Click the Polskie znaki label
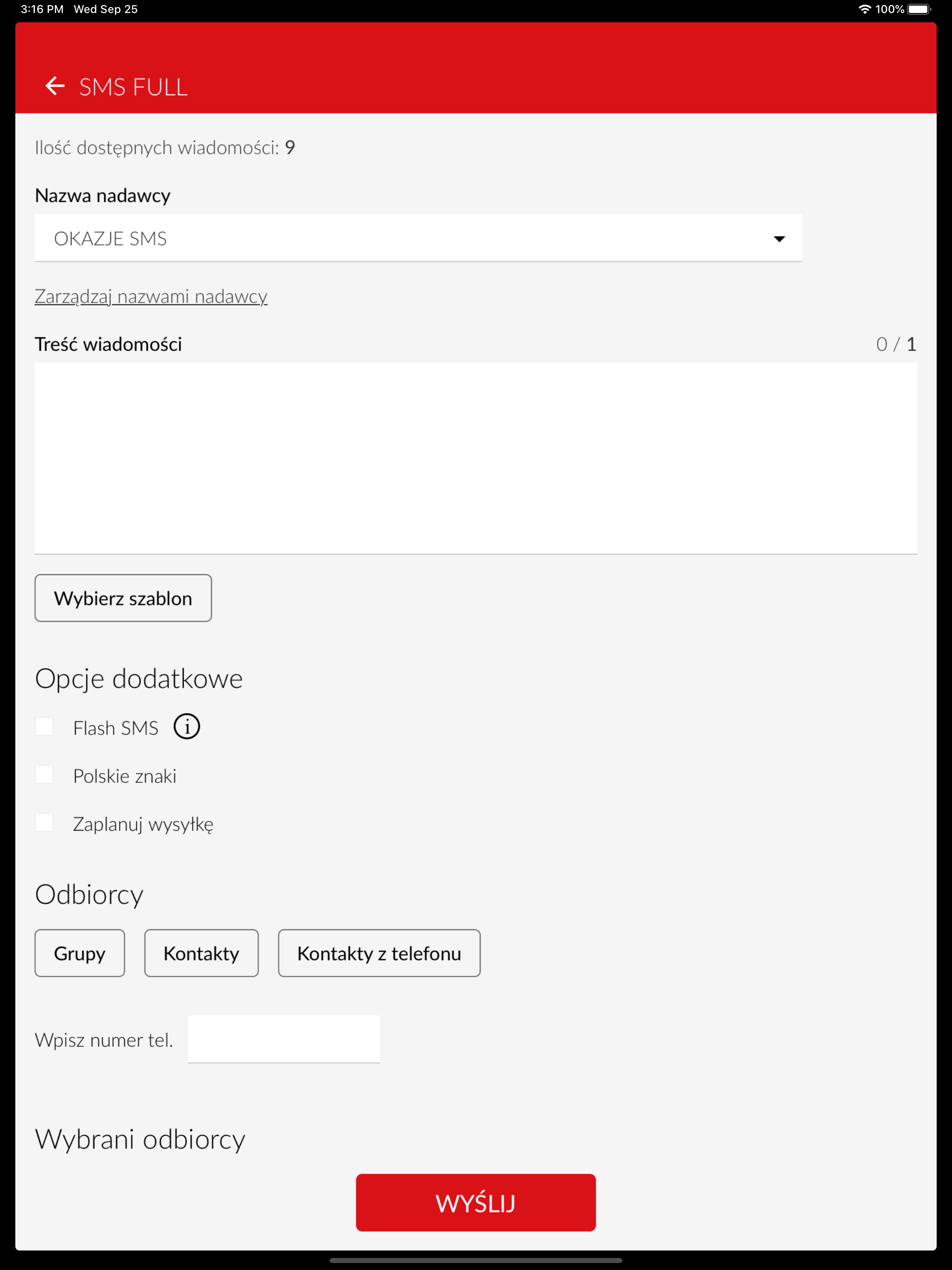The height and width of the screenshot is (1270, 952). point(125,776)
